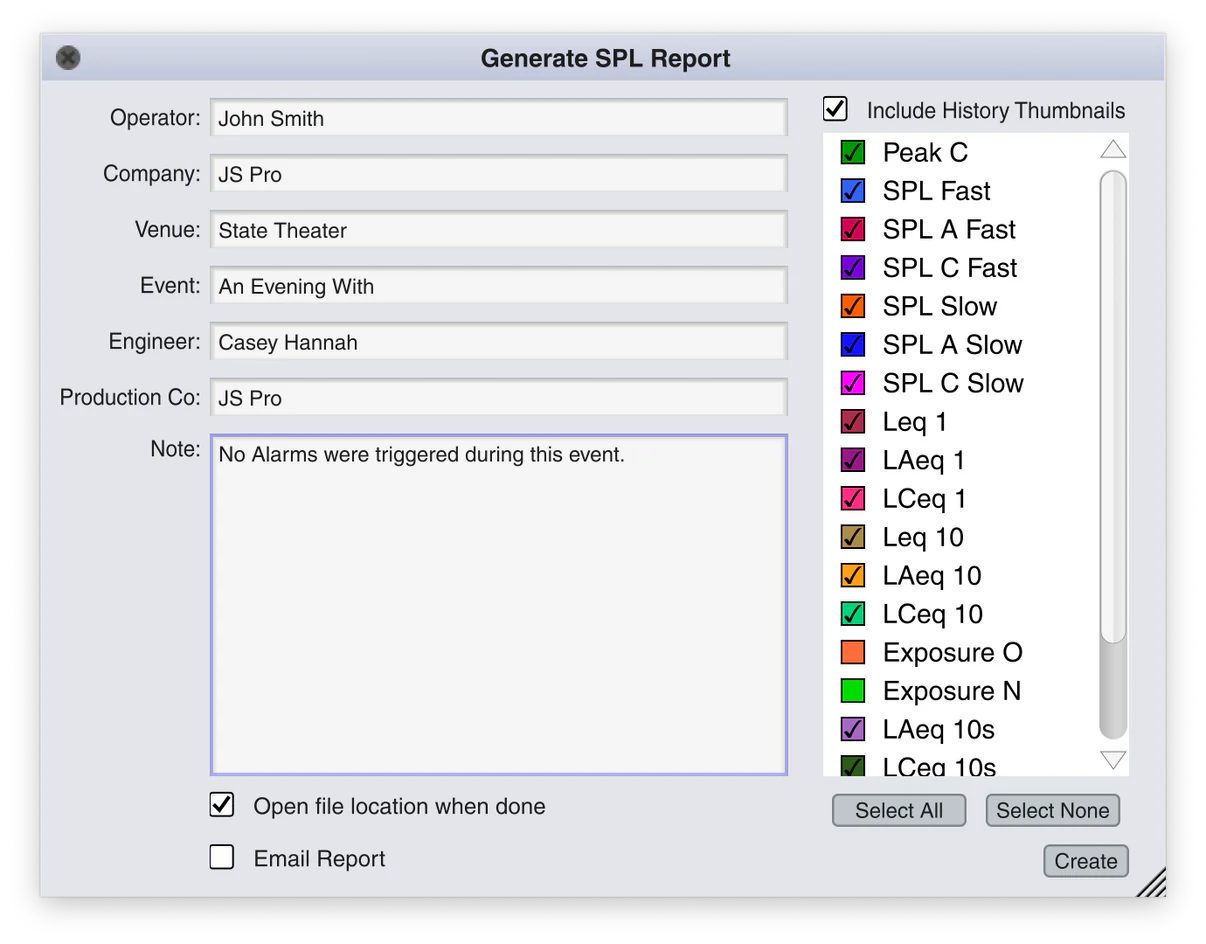Screen dimensions: 1206x944
Task: Toggle the green Peak C checkbox
Action: 852,153
